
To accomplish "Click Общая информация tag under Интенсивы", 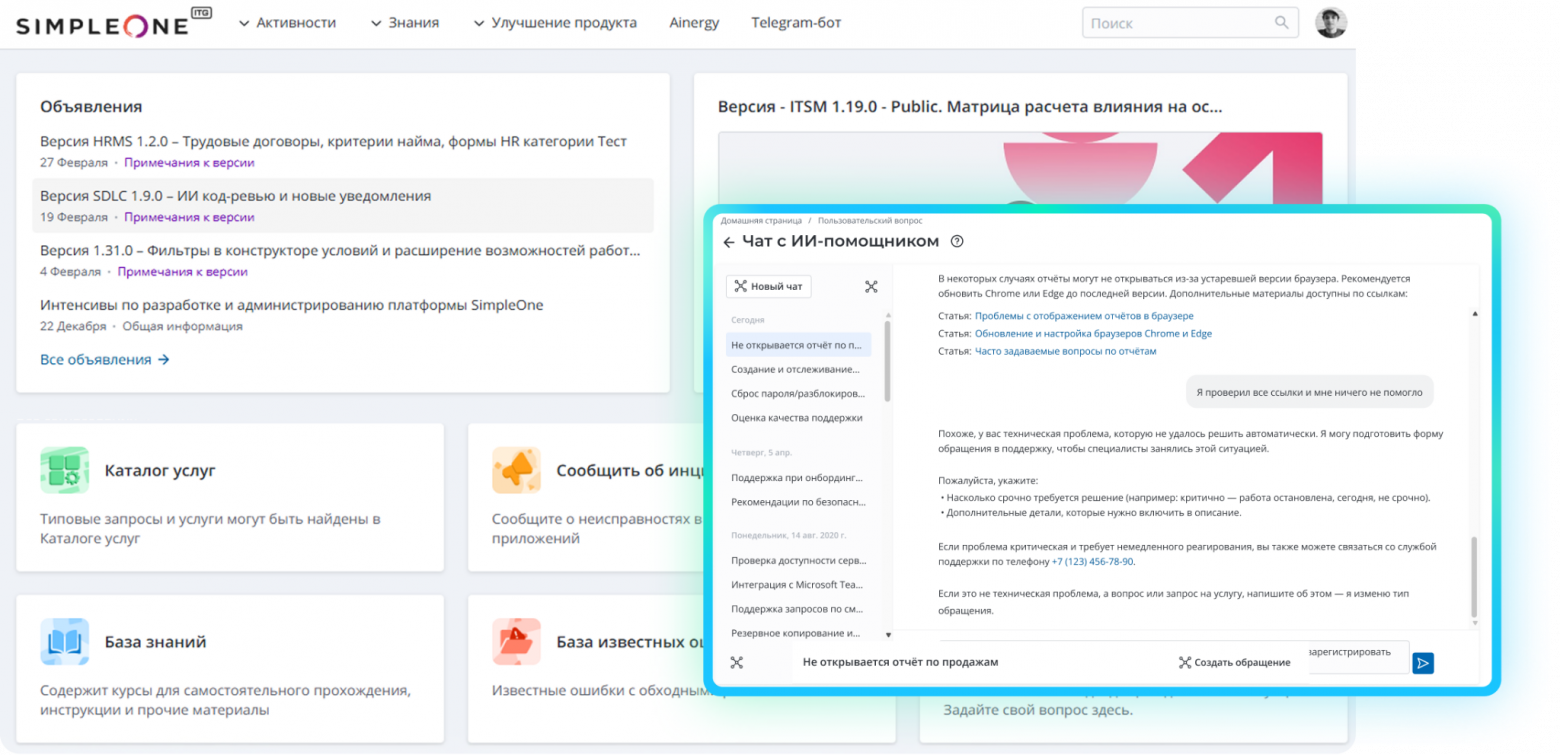I will click(x=183, y=326).
